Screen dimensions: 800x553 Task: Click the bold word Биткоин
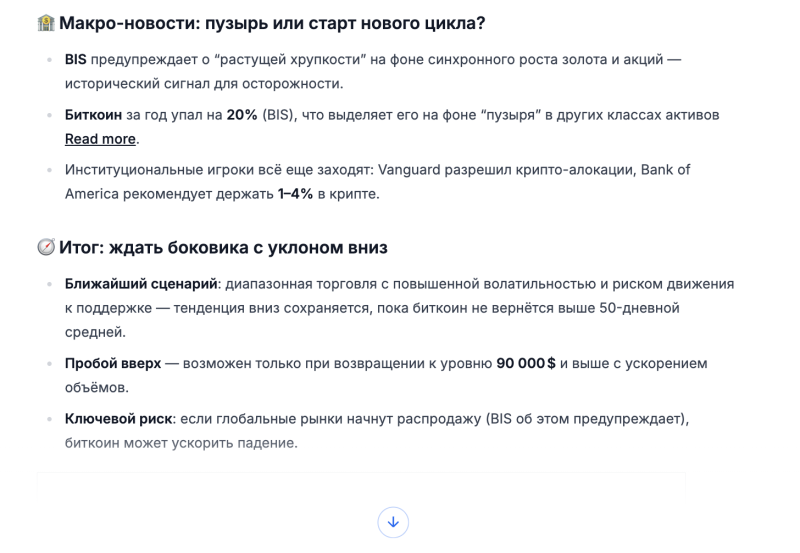93,115
